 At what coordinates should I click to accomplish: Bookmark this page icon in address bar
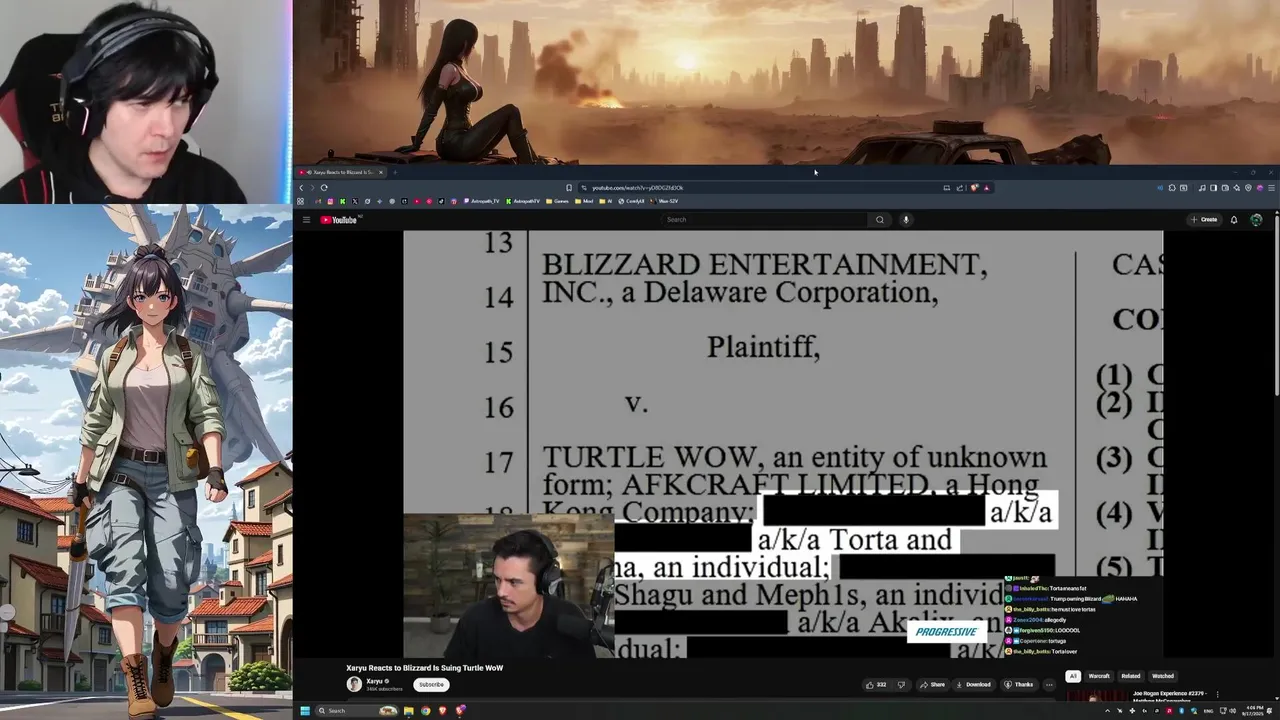569,188
